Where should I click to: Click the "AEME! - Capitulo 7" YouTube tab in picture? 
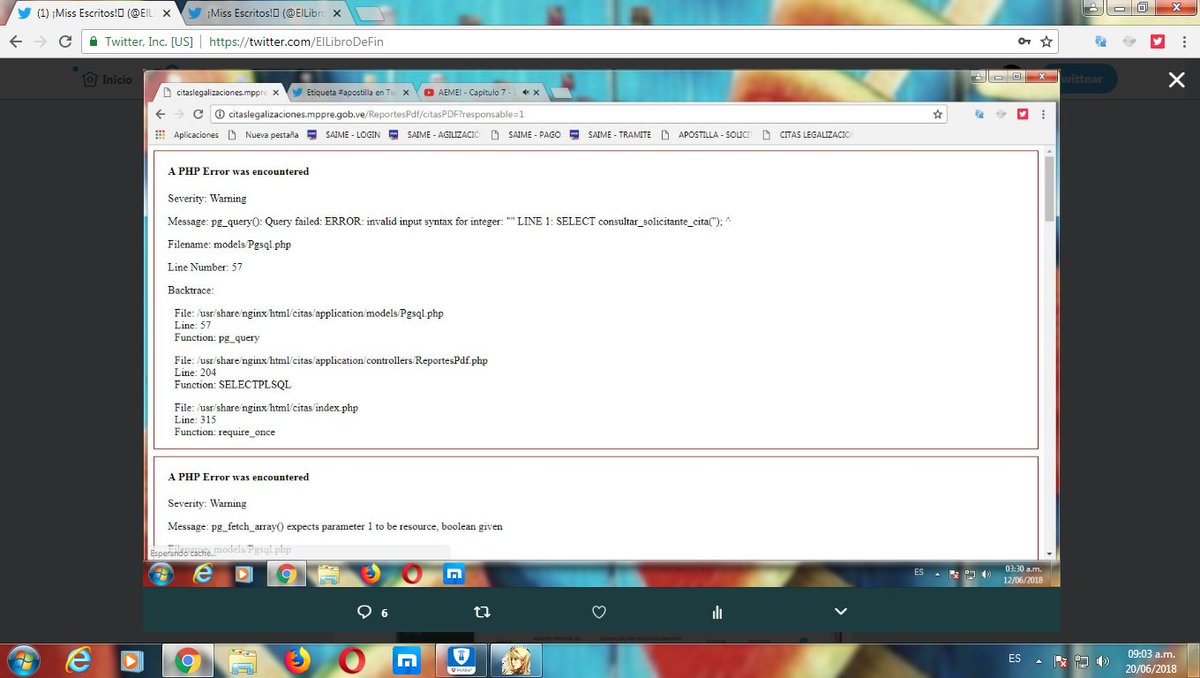(x=481, y=91)
